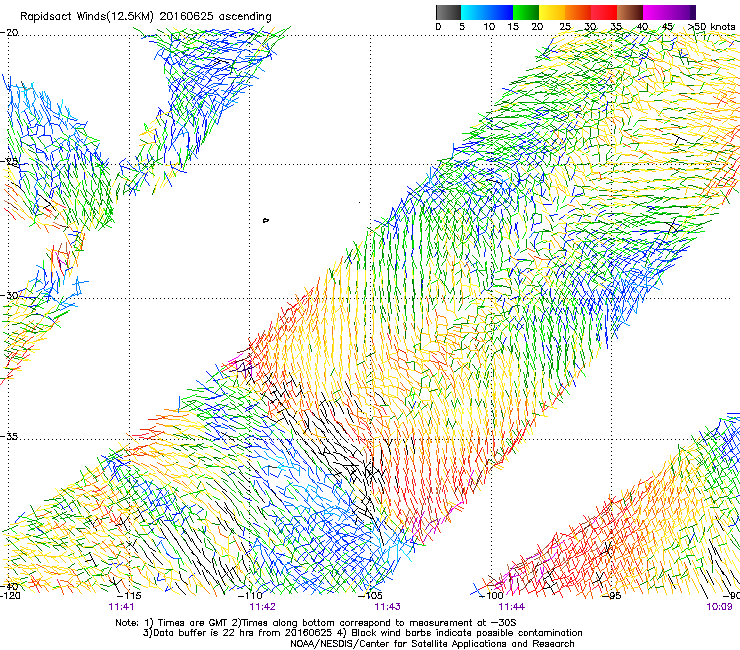Select the red 30-35 knots legend segment

coord(604,12)
